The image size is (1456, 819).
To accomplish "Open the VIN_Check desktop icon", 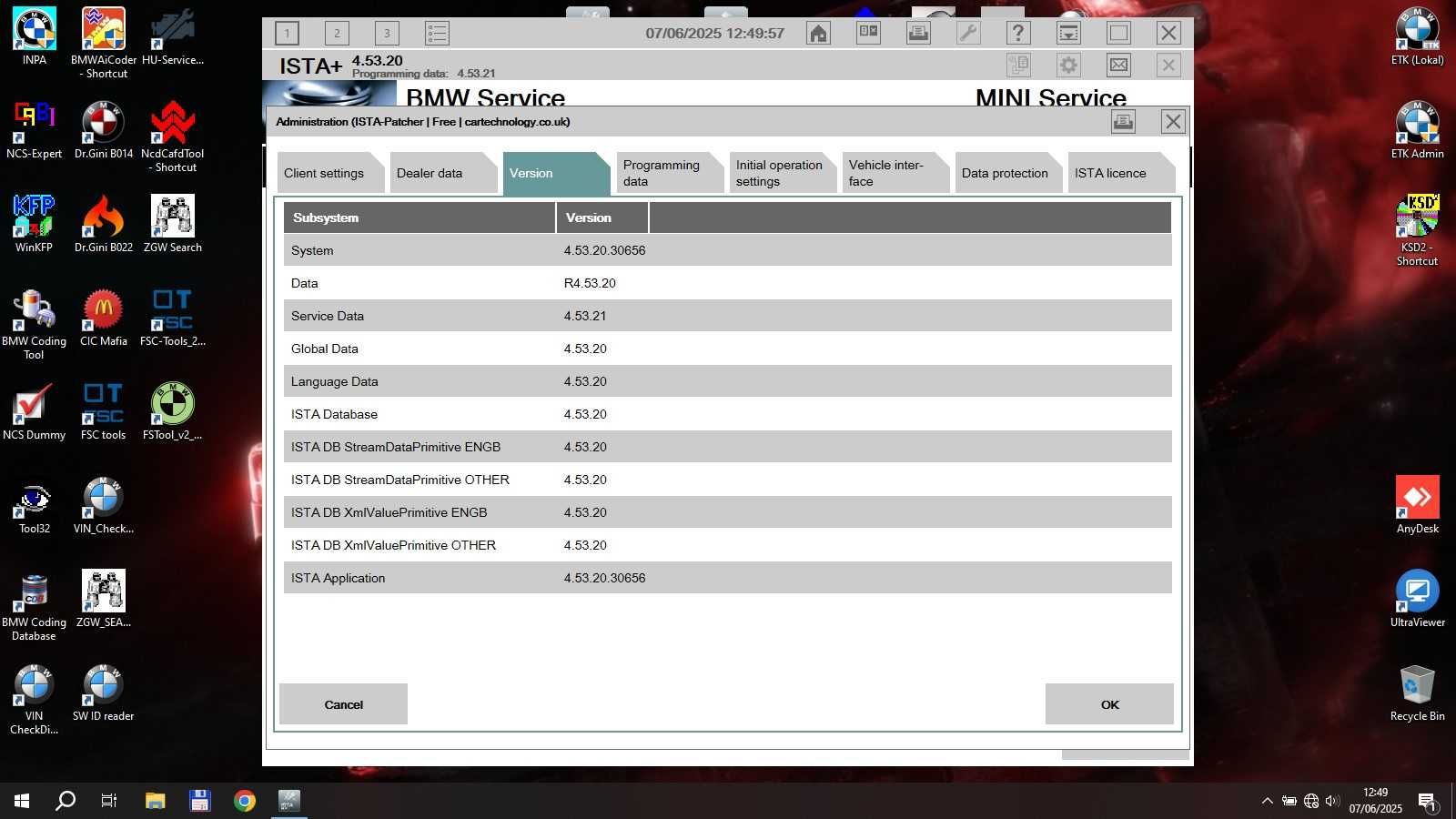I will (x=104, y=505).
